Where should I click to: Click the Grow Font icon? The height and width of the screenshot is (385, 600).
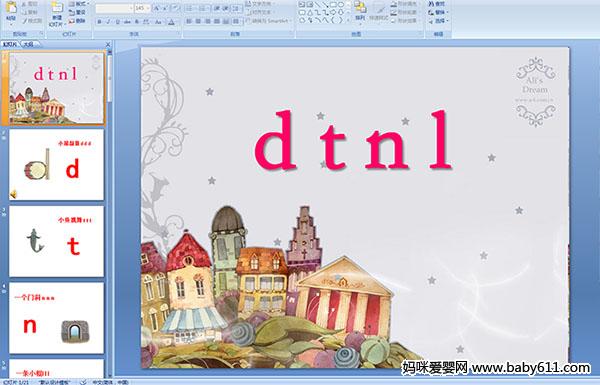pos(157,8)
